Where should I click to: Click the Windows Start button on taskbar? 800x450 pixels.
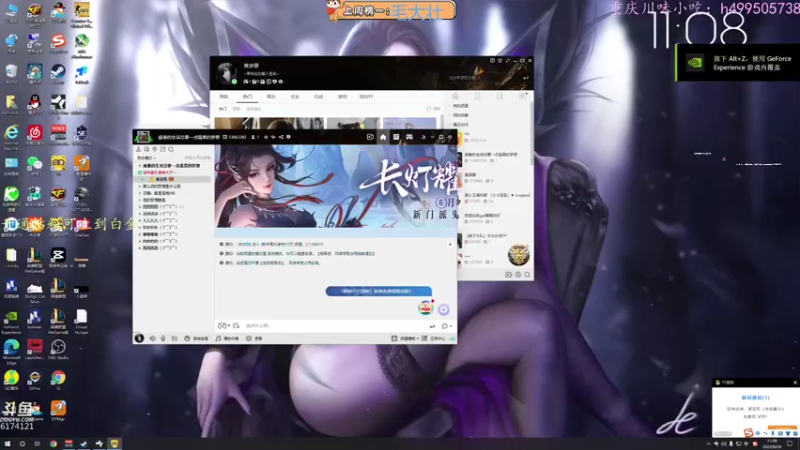(x=7, y=444)
